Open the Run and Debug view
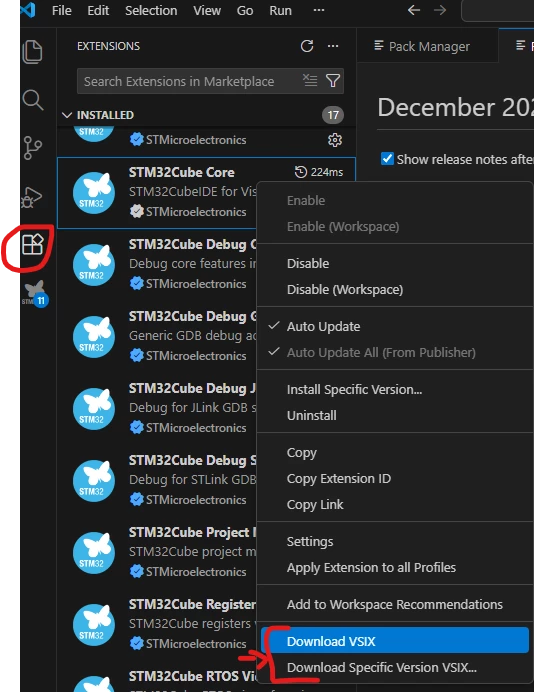The height and width of the screenshot is (692, 534). click(32, 197)
